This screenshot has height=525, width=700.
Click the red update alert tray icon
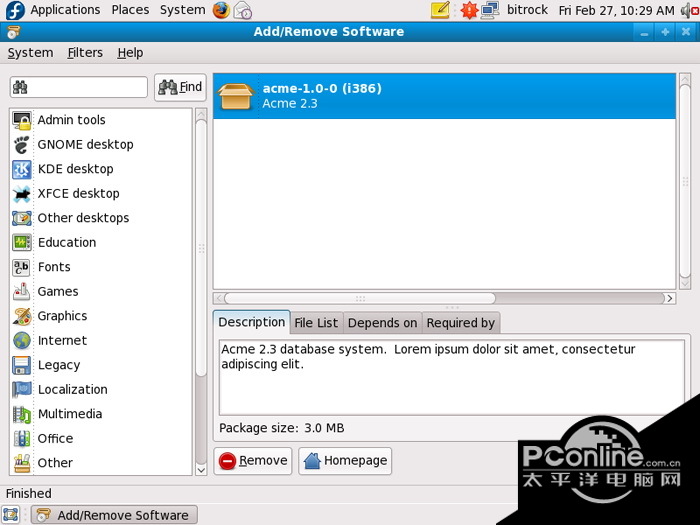(469, 10)
